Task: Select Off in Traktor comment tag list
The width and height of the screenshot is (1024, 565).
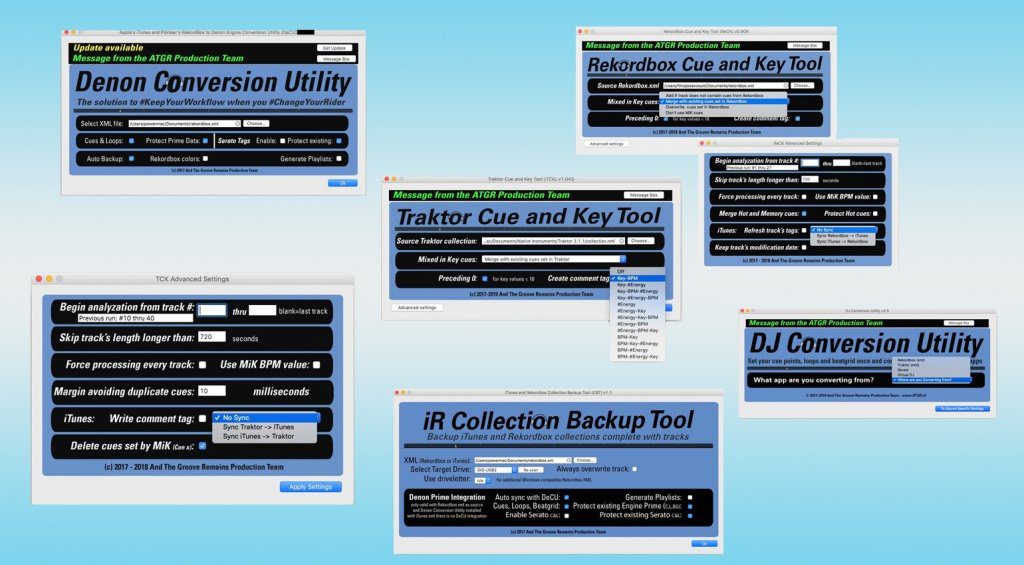Action: (x=638, y=271)
